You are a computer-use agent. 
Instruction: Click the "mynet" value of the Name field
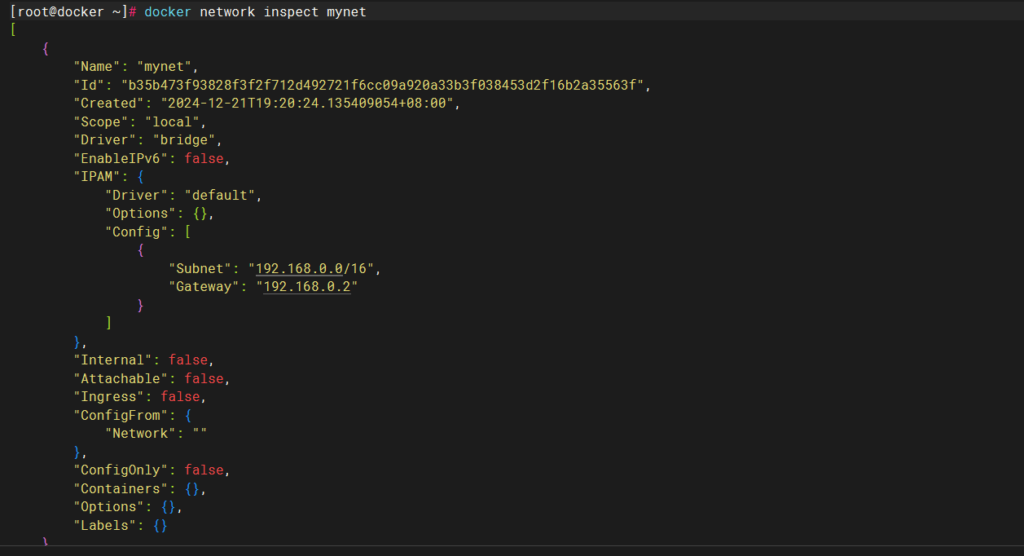pos(172,67)
